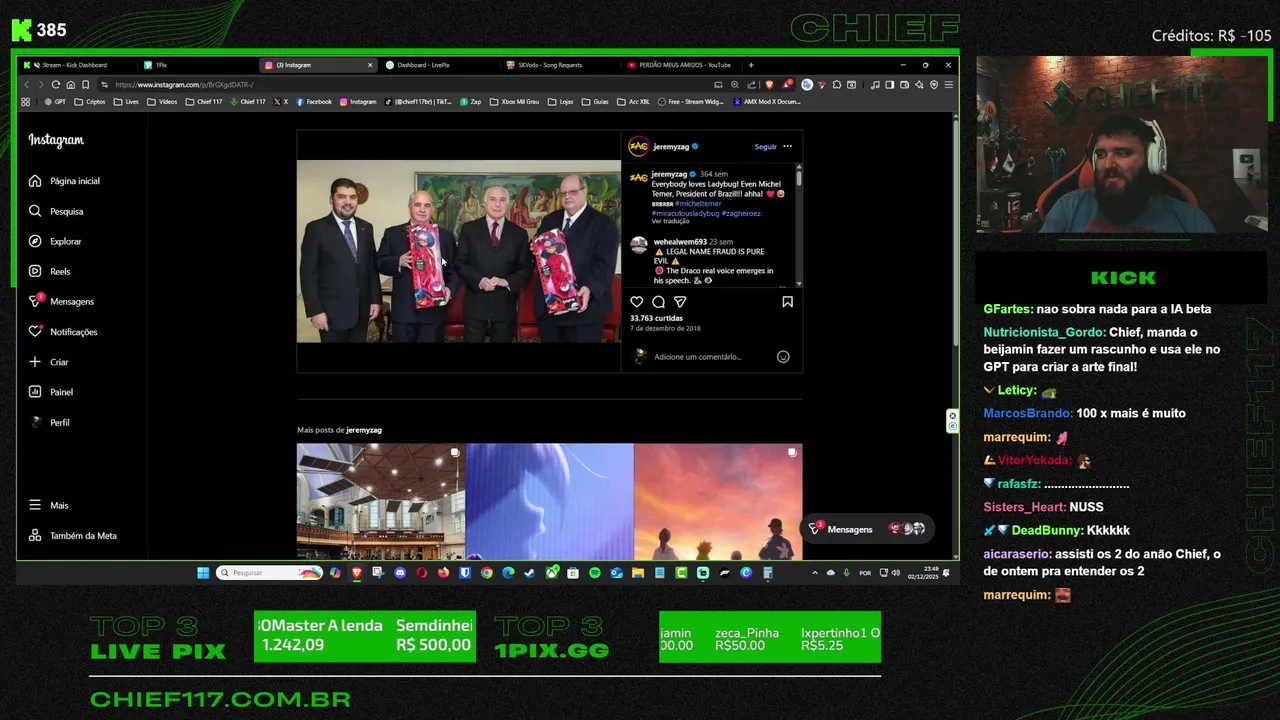Open Mensagens in Instagram sidebar

coord(61,301)
